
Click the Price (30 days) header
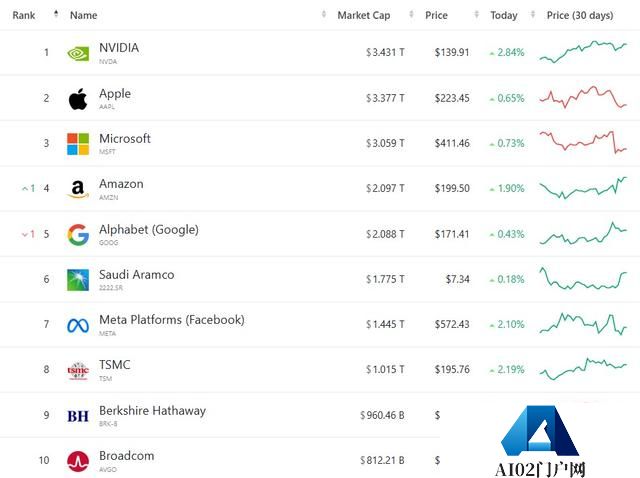tap(580, 15)
